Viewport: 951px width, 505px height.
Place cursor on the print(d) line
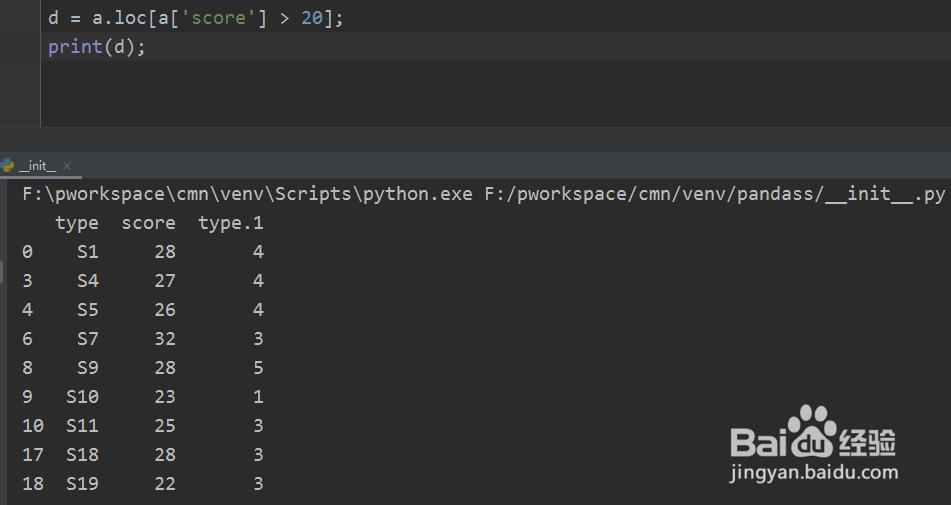97,47
